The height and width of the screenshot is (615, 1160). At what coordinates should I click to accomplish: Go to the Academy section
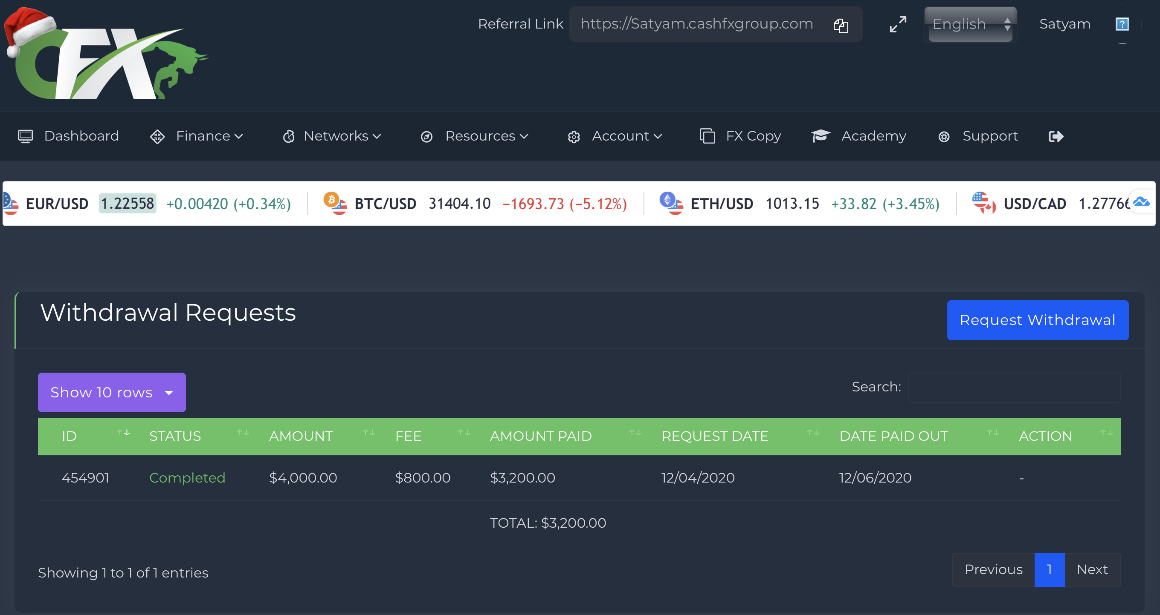[x=859, y=136]
